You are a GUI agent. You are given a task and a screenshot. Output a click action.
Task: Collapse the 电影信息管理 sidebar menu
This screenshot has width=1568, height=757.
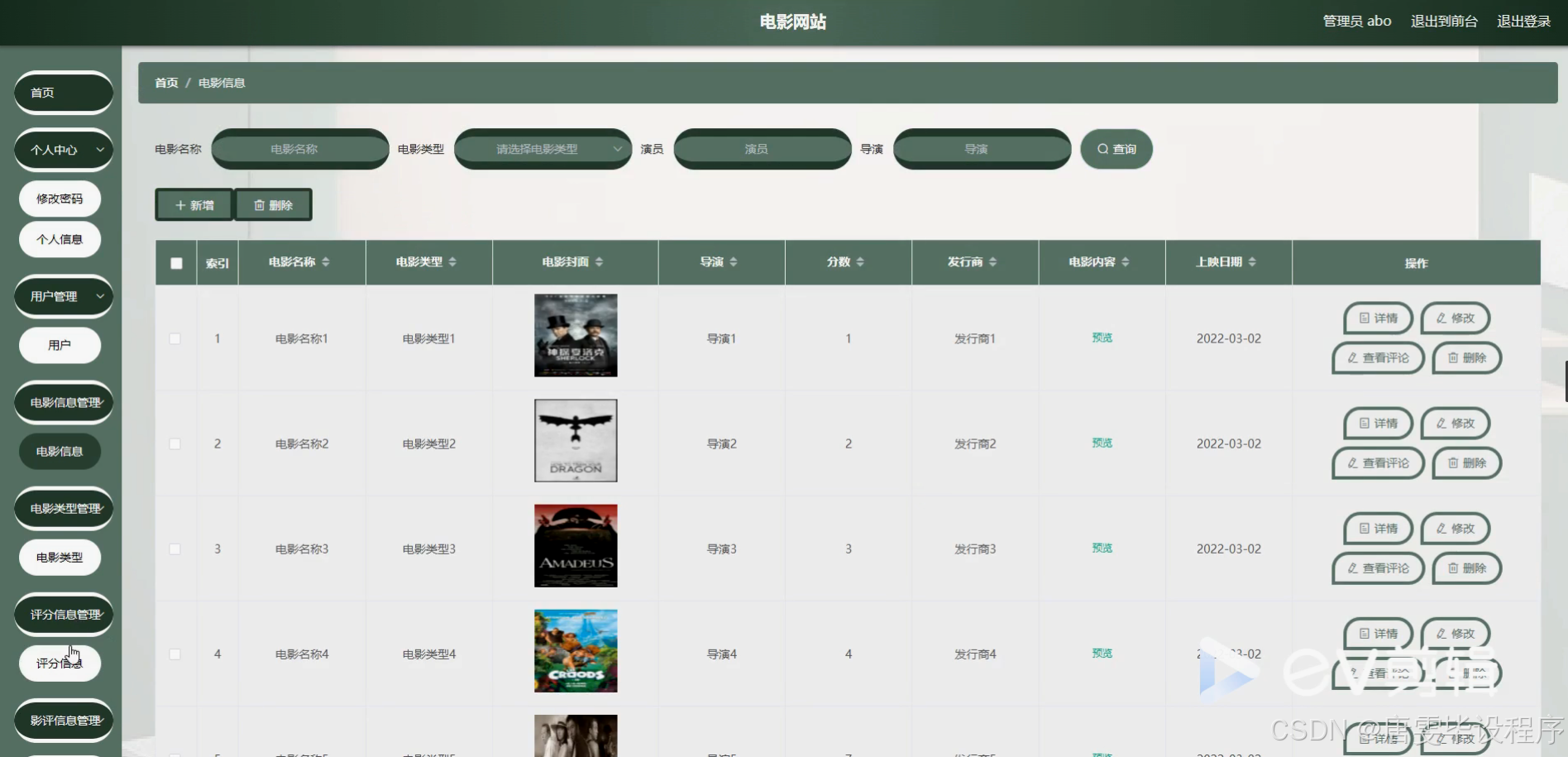point(64,402)
